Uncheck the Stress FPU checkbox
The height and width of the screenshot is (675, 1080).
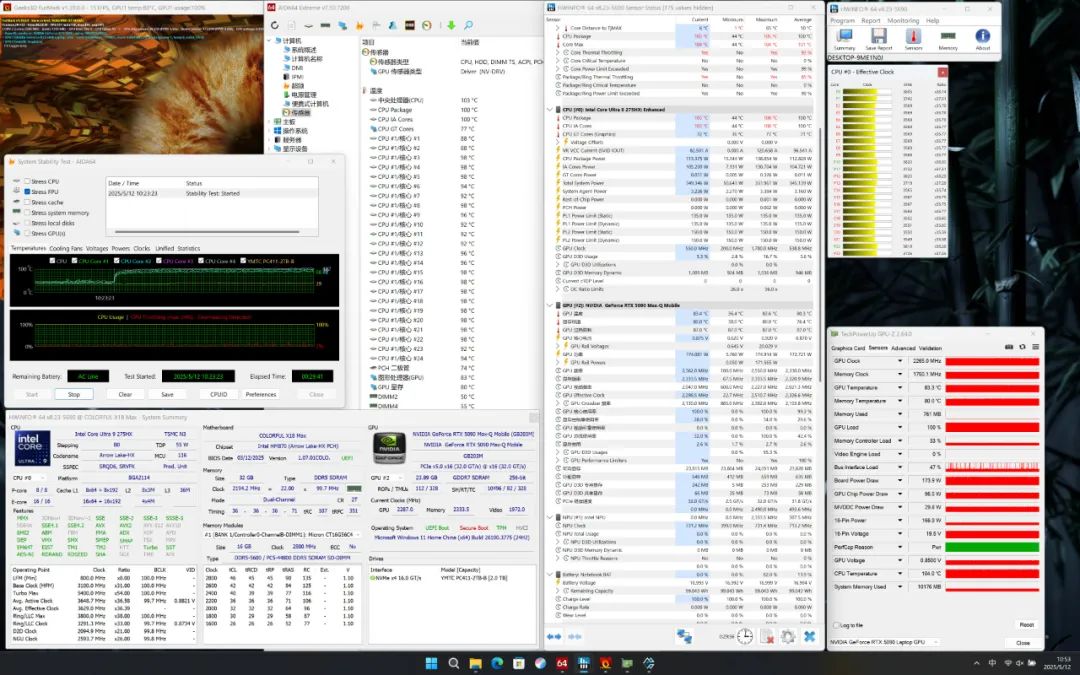click(x=28, y=192)
